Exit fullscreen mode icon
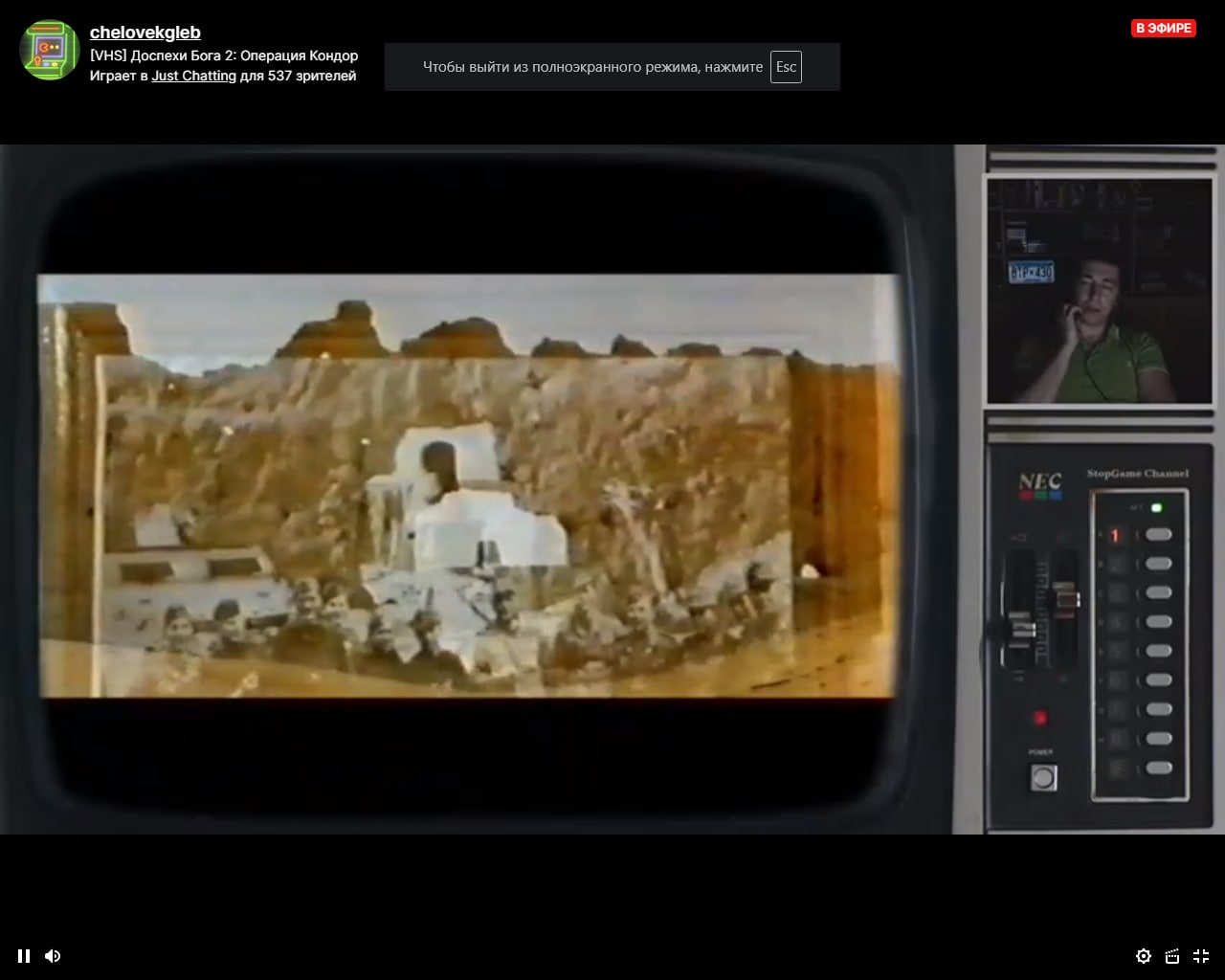Screen dimensions: 1225x980 [1201, 956]
